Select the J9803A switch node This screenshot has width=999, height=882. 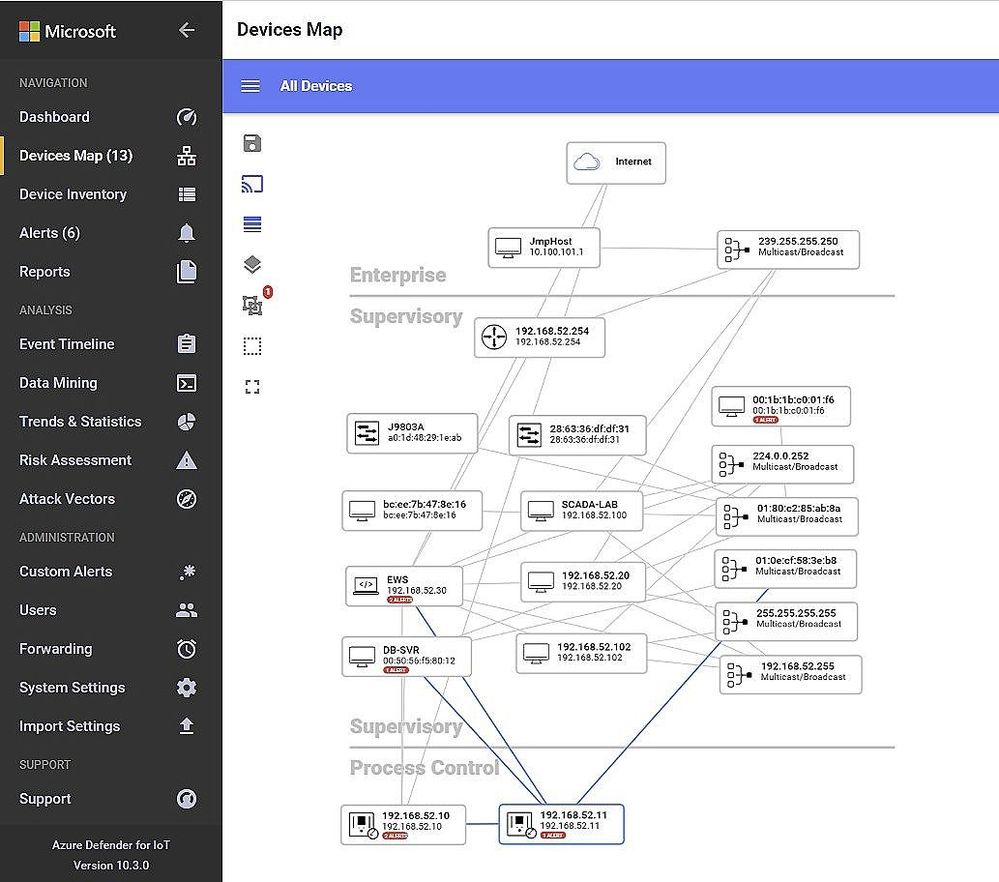[x=412, y=433]
